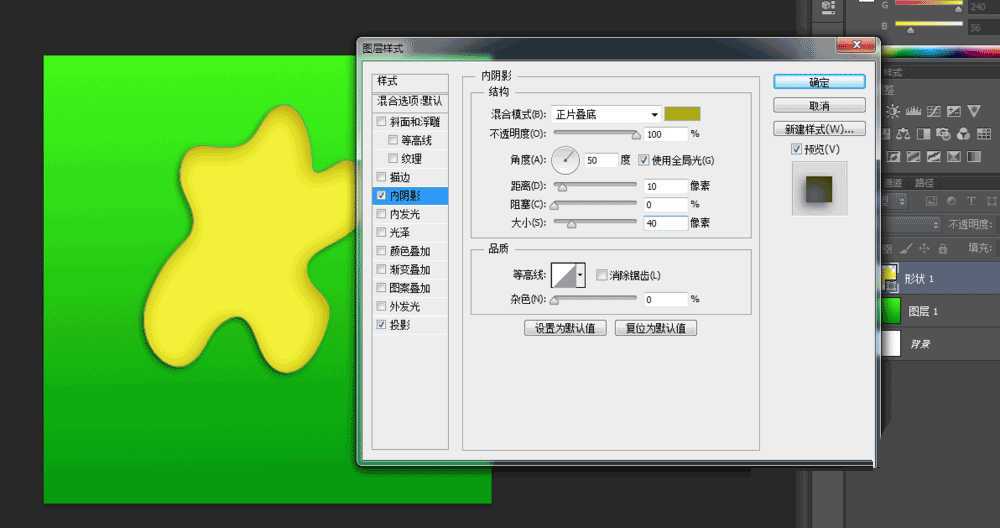Add an Exposure adjustment layer icon

coord(954,111)
